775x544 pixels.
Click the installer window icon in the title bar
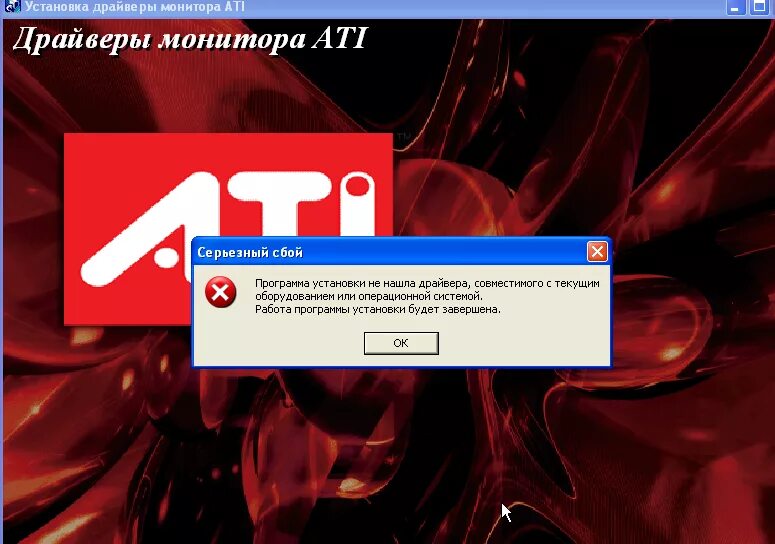[x=12, y=6]
